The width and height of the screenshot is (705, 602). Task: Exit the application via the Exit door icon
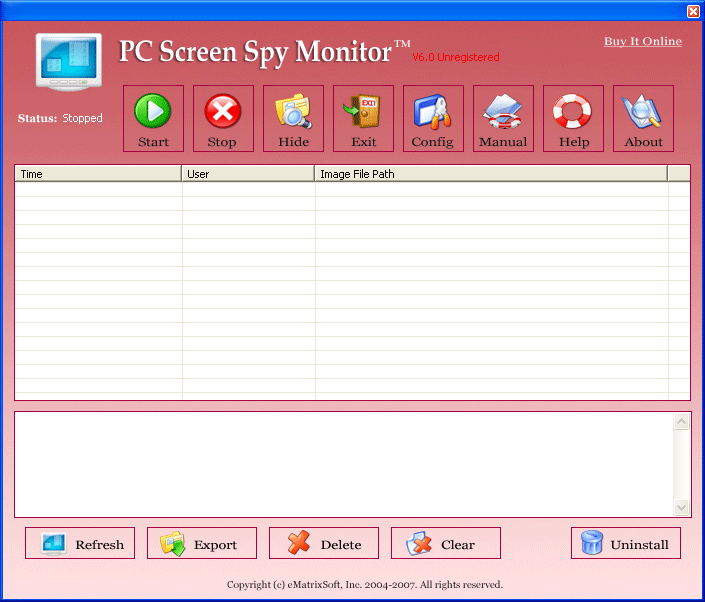363,118
